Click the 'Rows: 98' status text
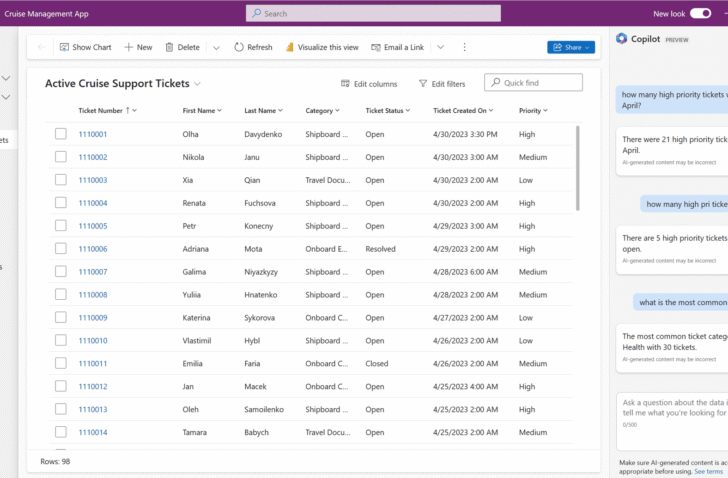The width and height of the screenshot is (728, 478). click(55, 461)
